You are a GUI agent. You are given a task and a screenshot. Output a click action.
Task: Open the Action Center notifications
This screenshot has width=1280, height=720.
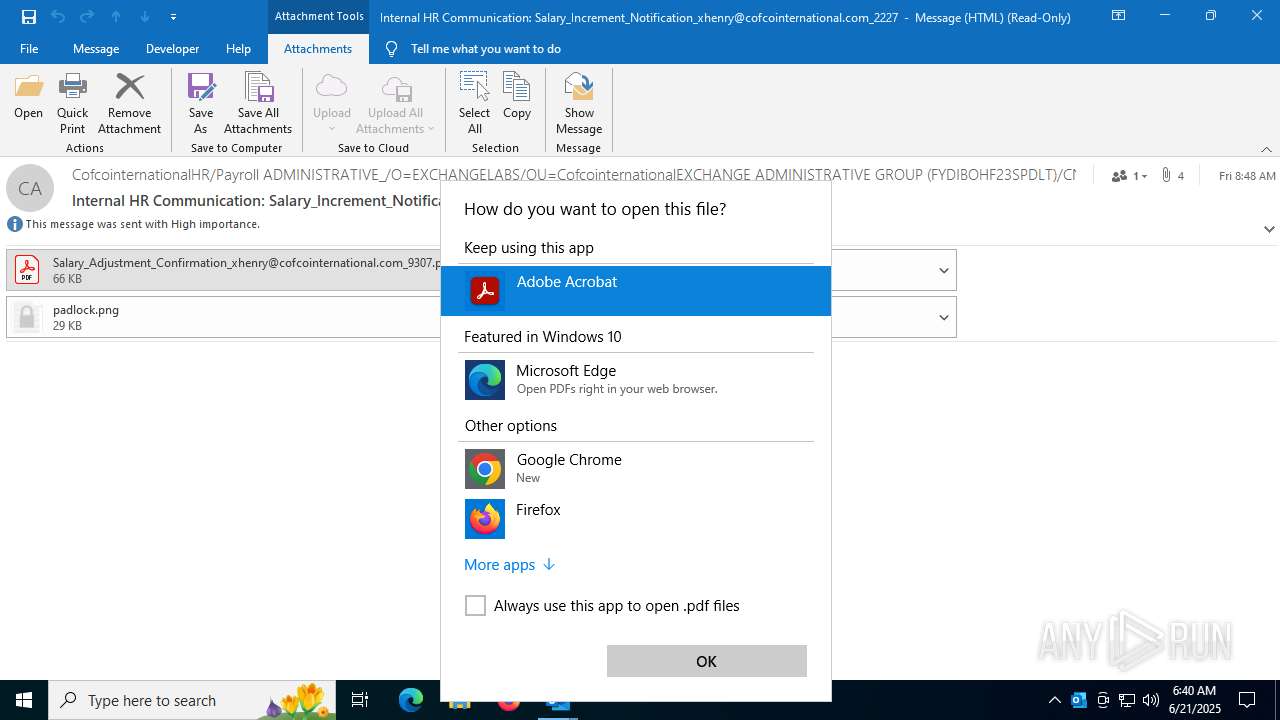(x=1247, y=700)
